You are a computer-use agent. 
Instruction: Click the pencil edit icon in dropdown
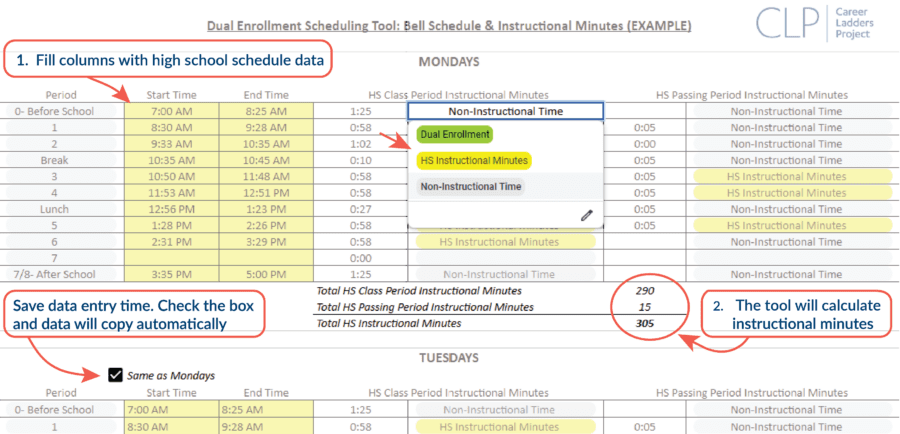586,215
